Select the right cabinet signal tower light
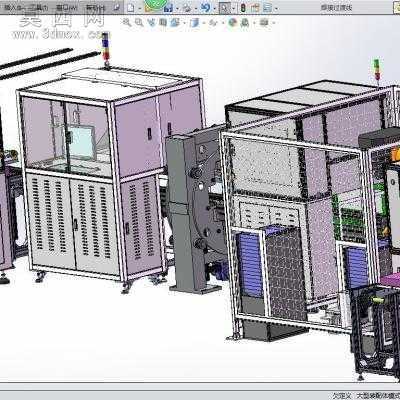The height and width of the screenshot is (400, 400). 377,70
